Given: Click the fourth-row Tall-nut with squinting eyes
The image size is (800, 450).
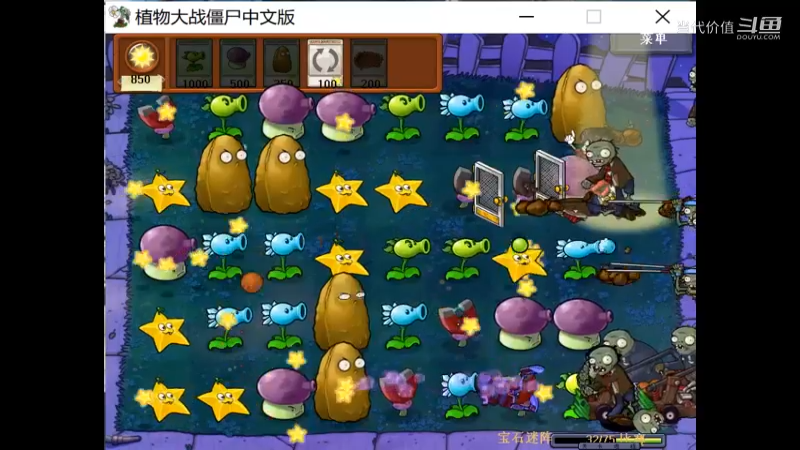Looking at the screenshot, I should click(x=342, y=311).
